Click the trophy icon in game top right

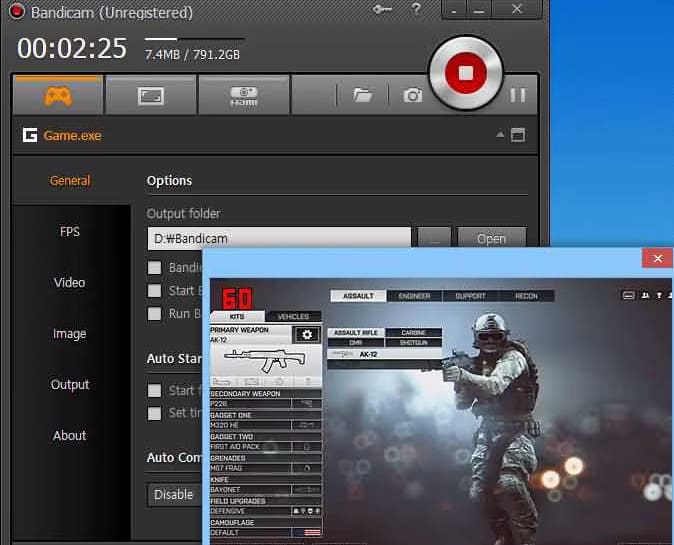point(659,296)
